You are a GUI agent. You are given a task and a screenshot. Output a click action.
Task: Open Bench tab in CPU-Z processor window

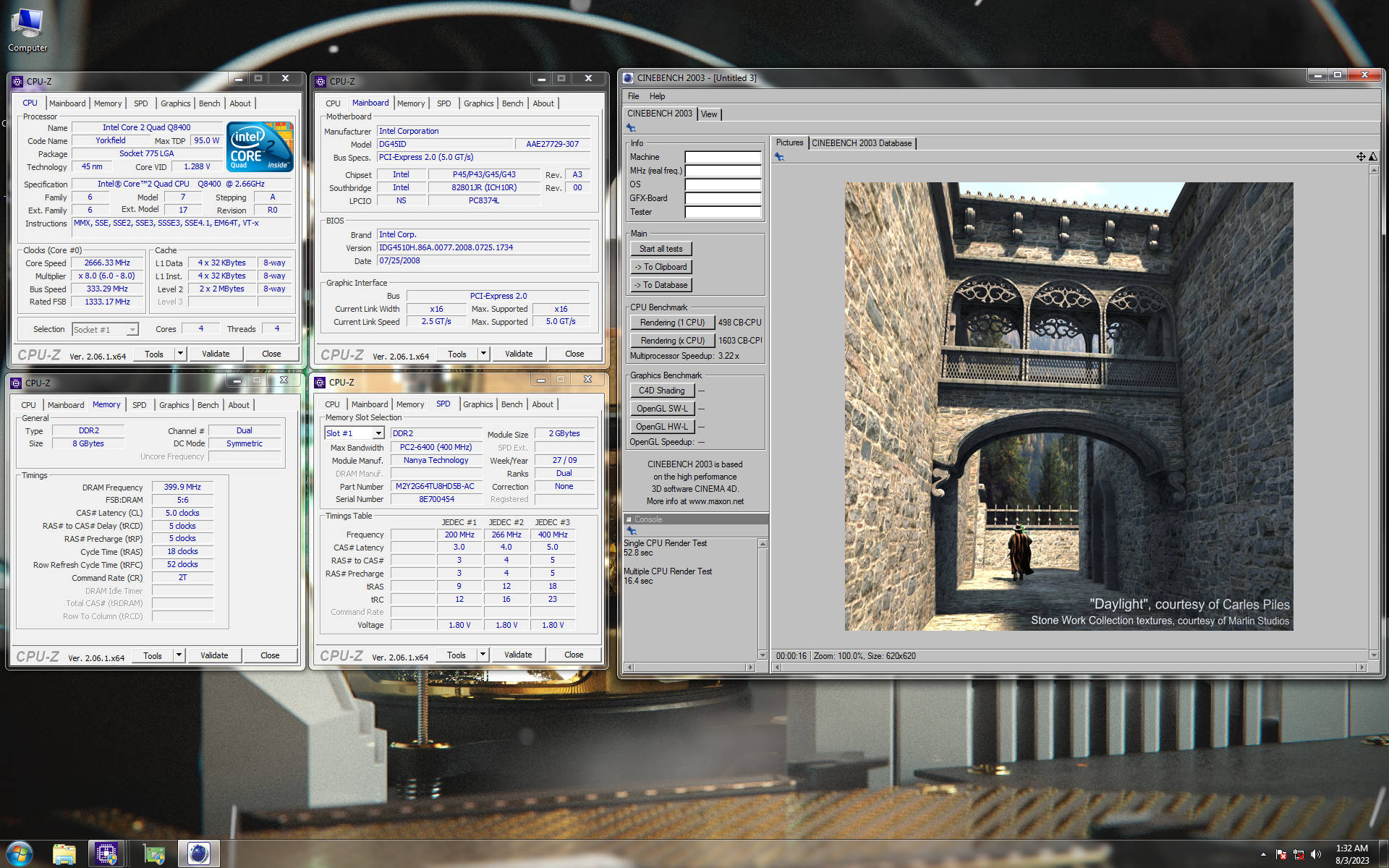tap(209, 103)
